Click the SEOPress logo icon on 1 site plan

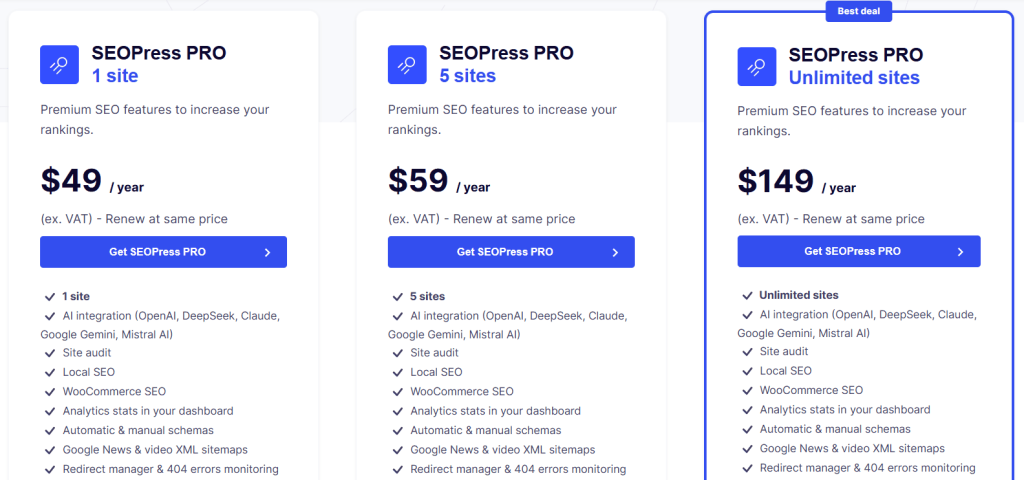tap(60, 65)
